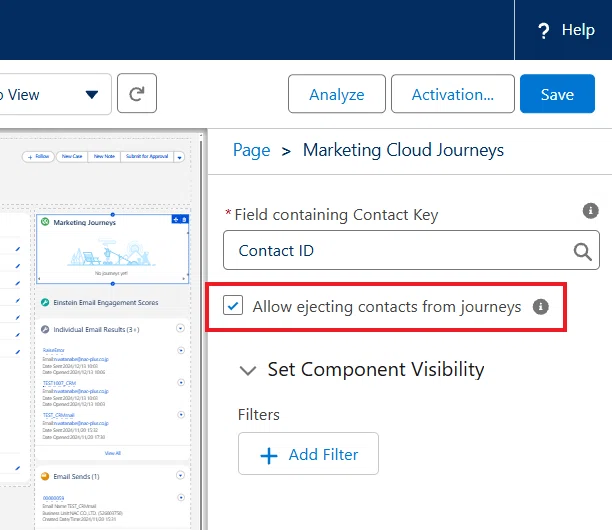Click the Marketing Cloud Journeys breadcrumb title
Screen dimensions: 612x530
pyautogui.click(x=403, y=151)
